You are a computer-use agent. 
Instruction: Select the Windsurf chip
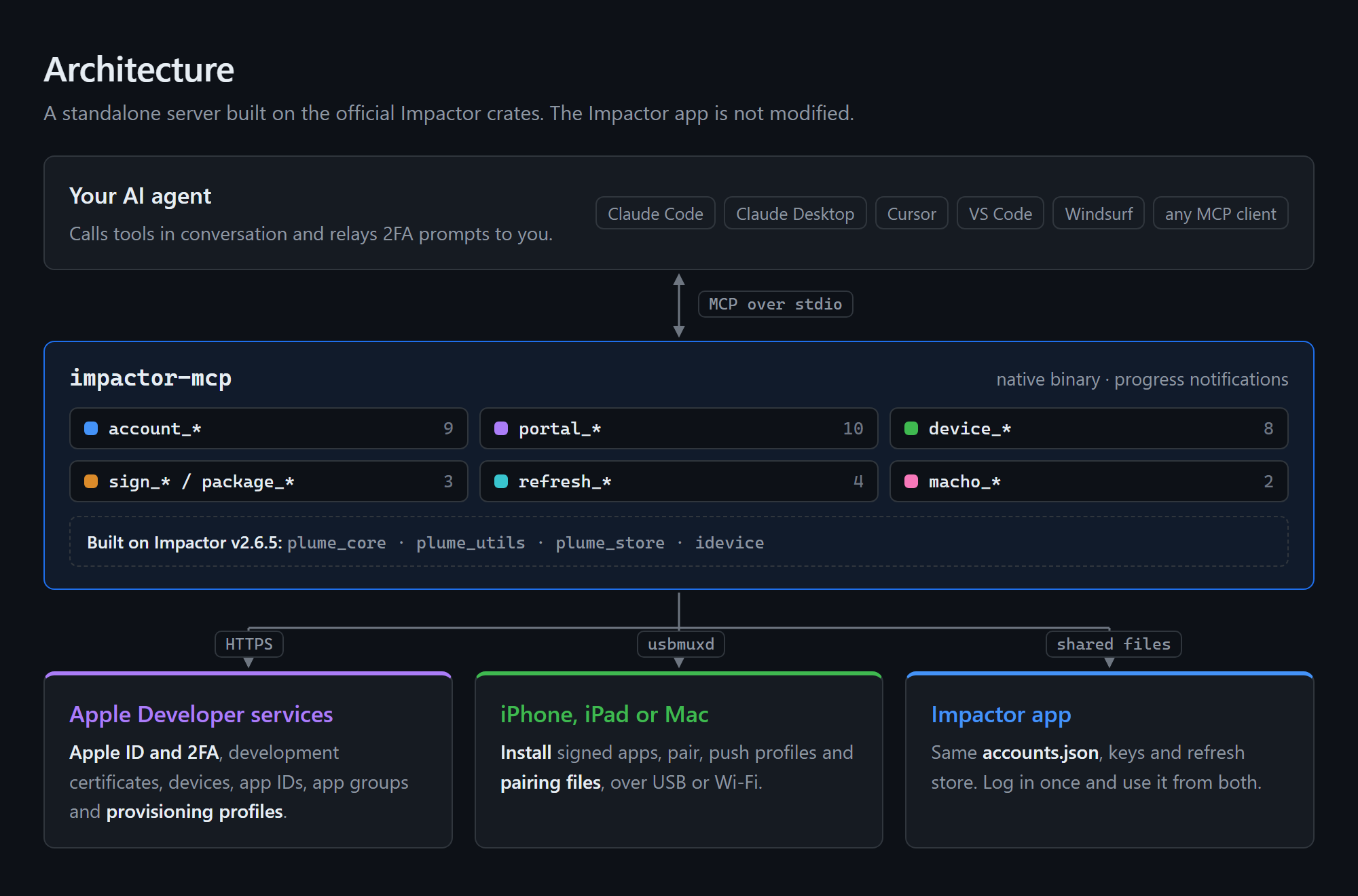pos(1099,214)
